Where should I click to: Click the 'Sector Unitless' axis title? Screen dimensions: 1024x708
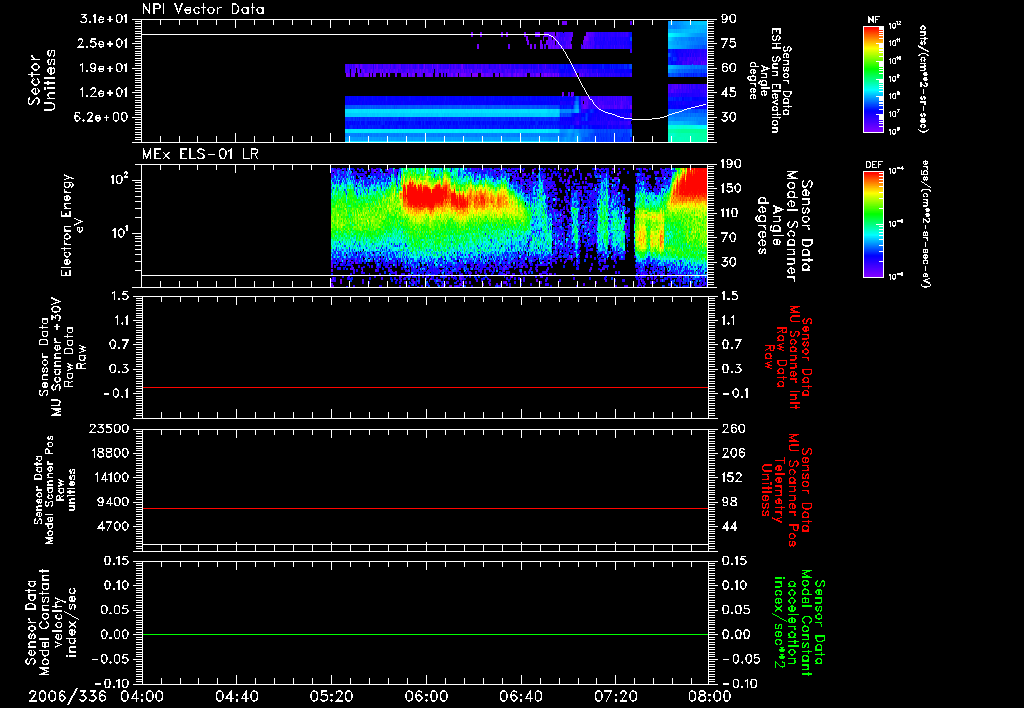click(x=41, y=80)
